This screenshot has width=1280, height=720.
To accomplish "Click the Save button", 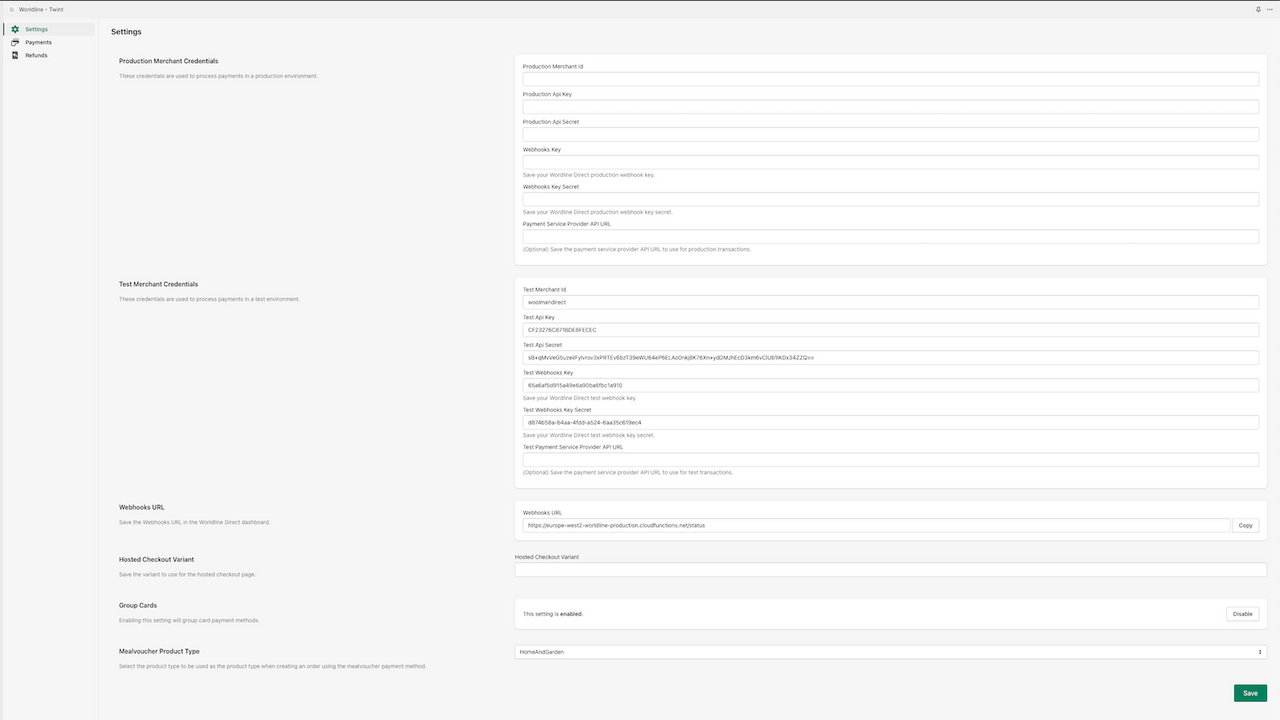I will click(1250, 693).
